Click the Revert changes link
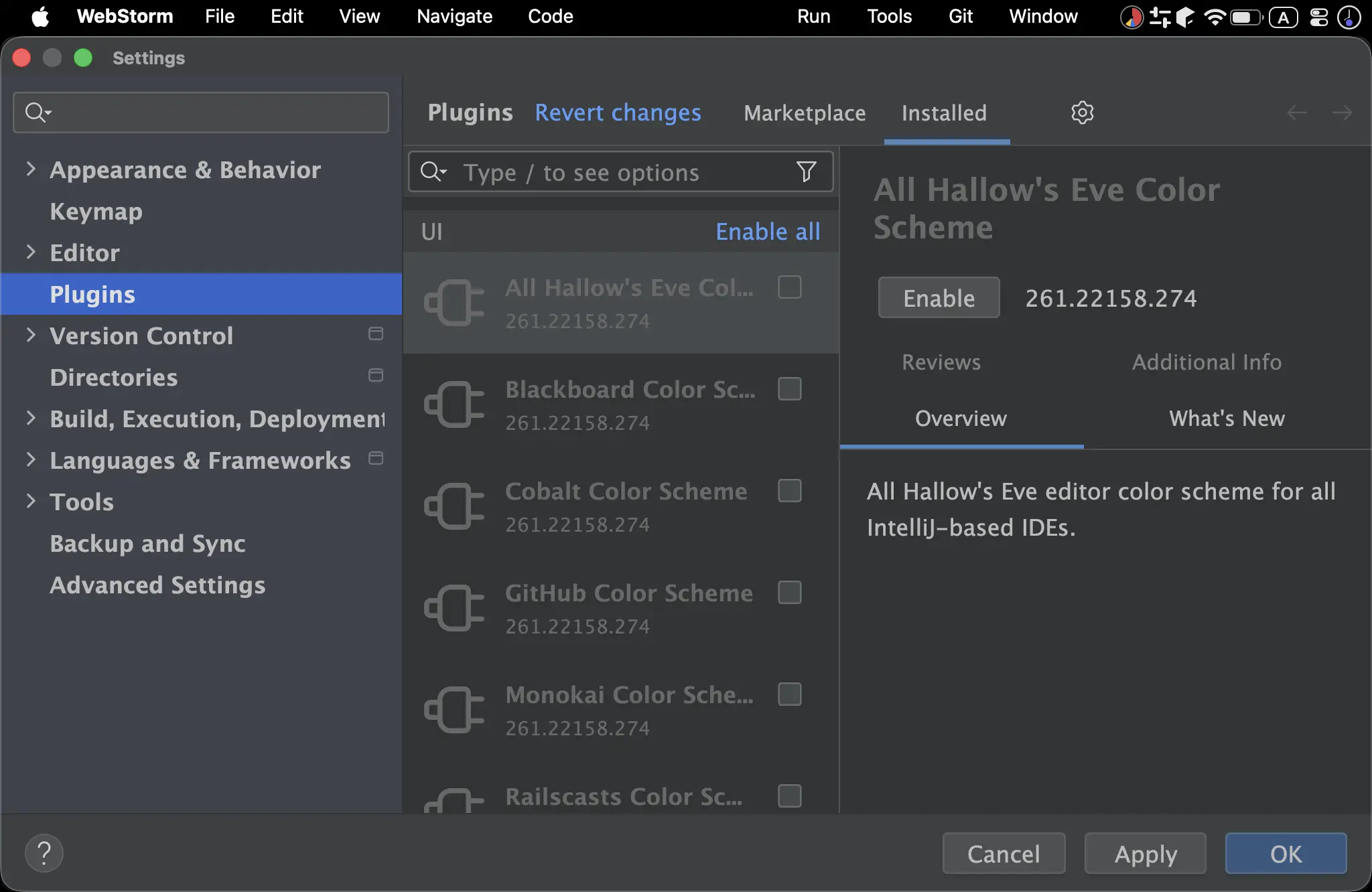1372x892 pixels. tap(618, 113)
